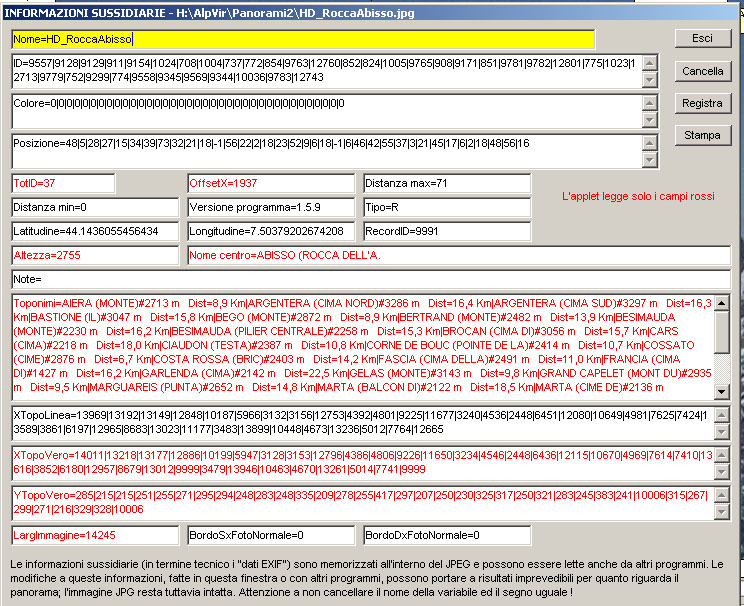Click inside the Colore text box
This screenshot has width=744, height=606.
pyautogui.click(x=327, y=111)
